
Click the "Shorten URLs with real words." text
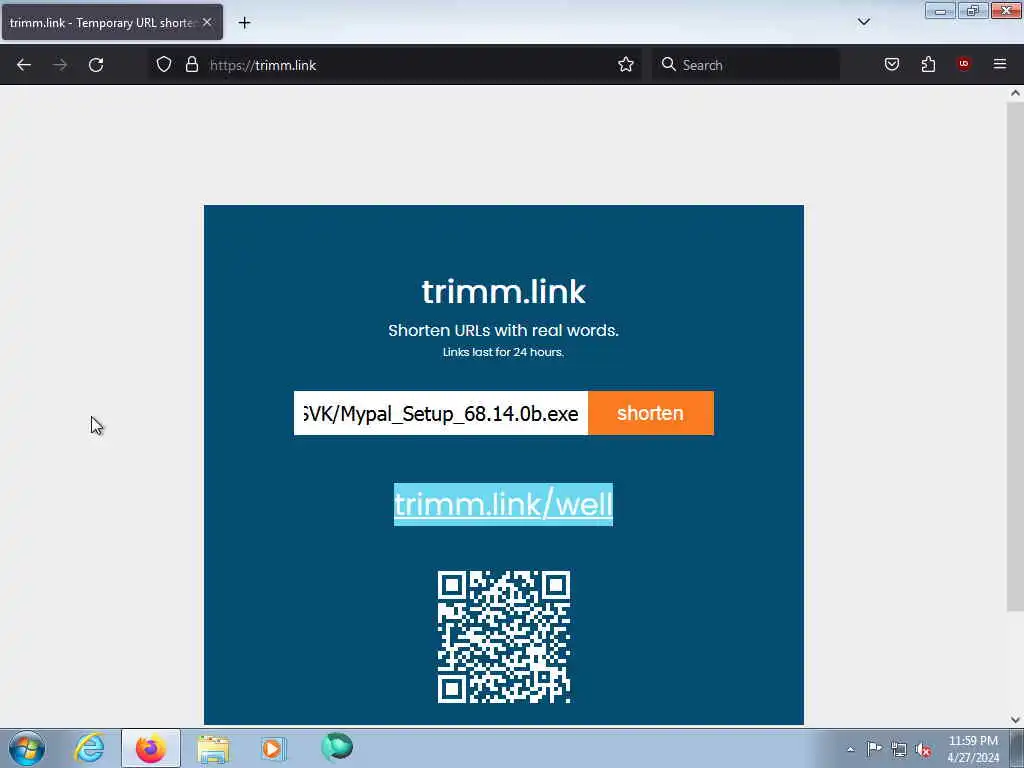click(x=503, y=330)
